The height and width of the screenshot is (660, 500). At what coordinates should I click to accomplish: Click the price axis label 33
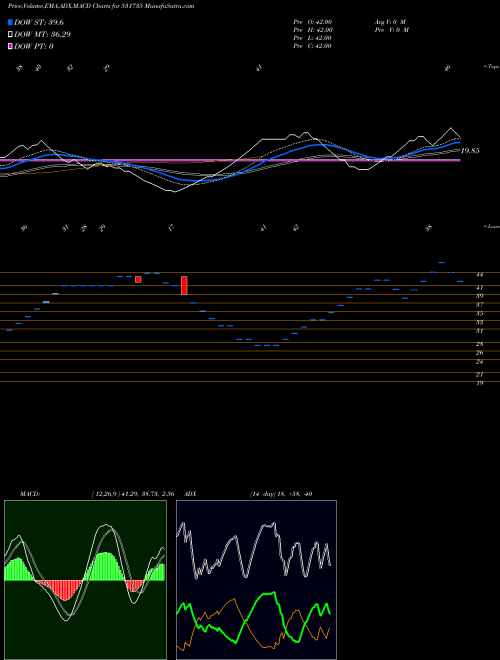479,322
